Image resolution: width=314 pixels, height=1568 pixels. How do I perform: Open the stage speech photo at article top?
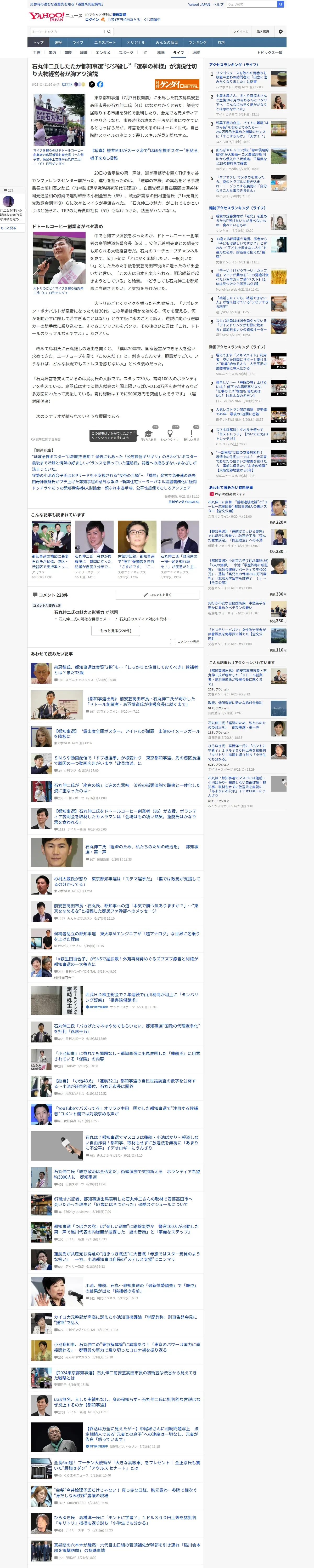tap(59, 120)
